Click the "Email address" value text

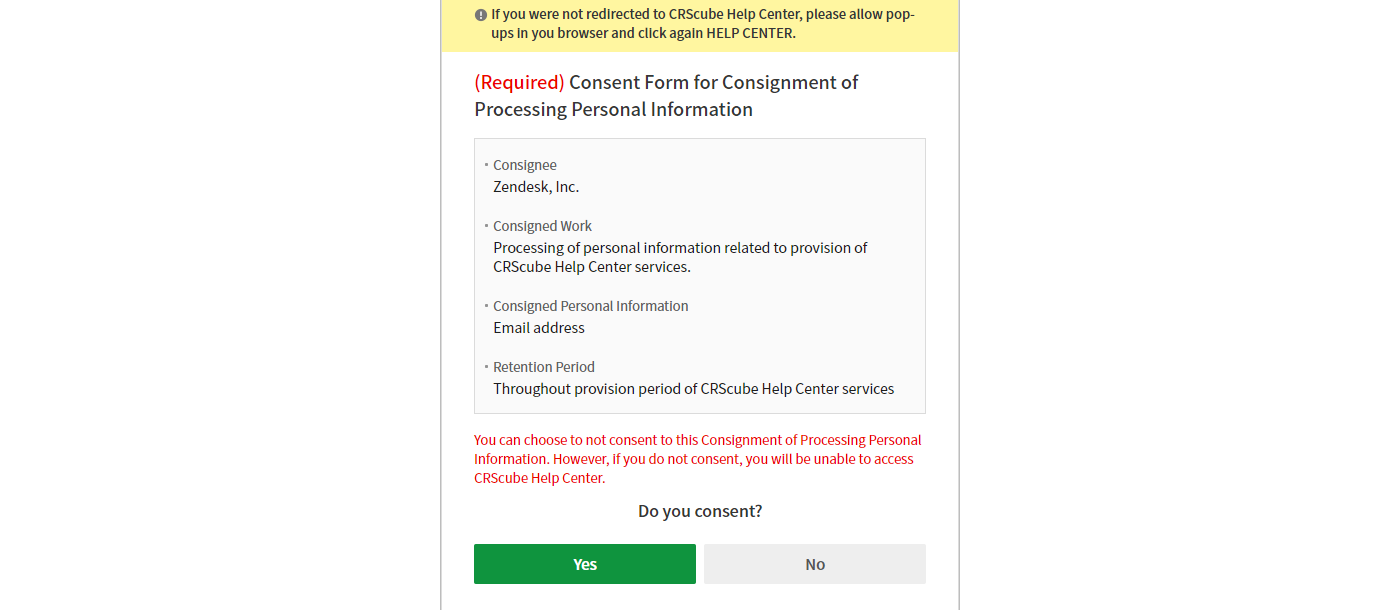tap(539, 328)
